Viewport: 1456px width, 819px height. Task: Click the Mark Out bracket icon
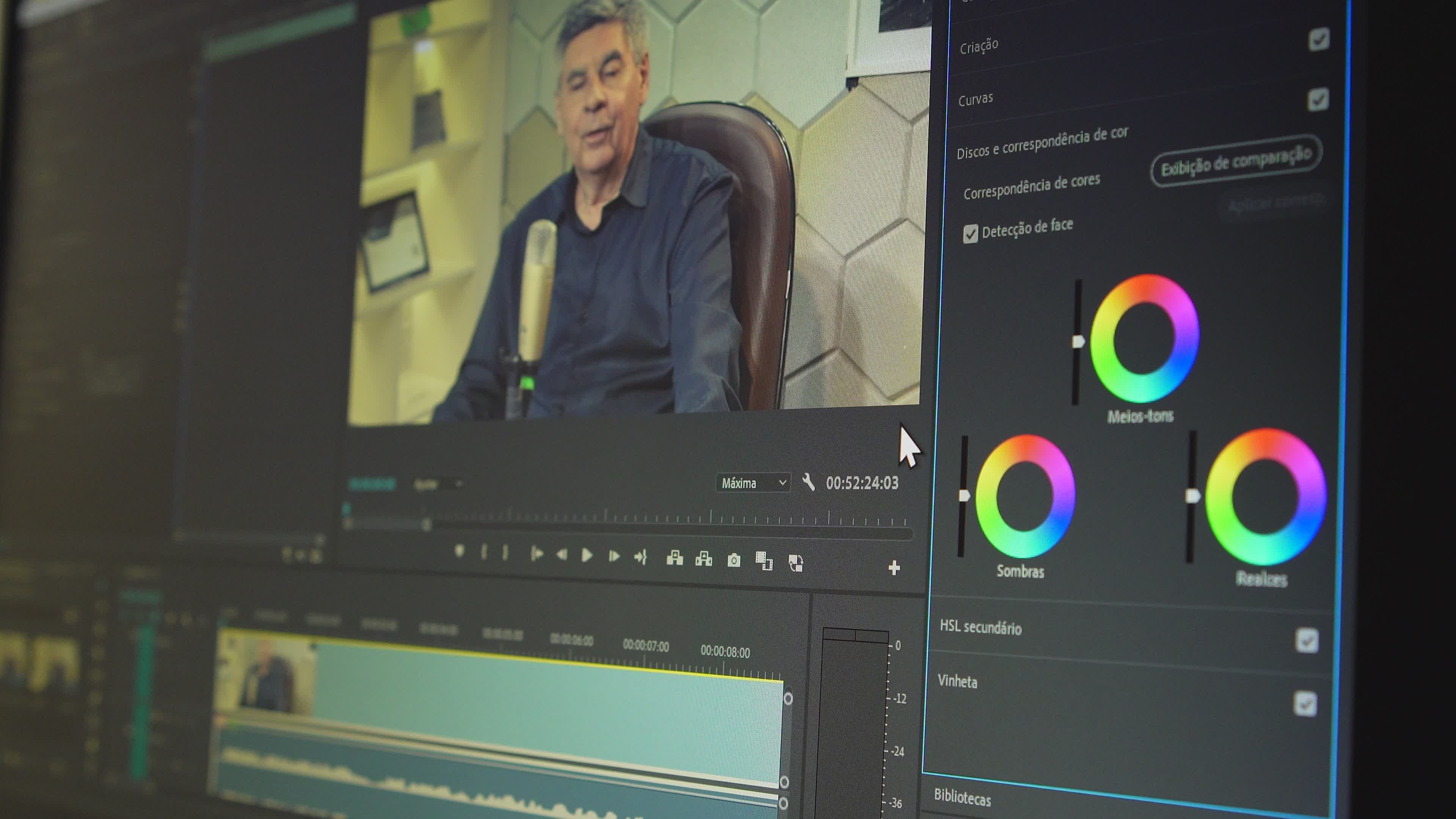coord(505,553)
